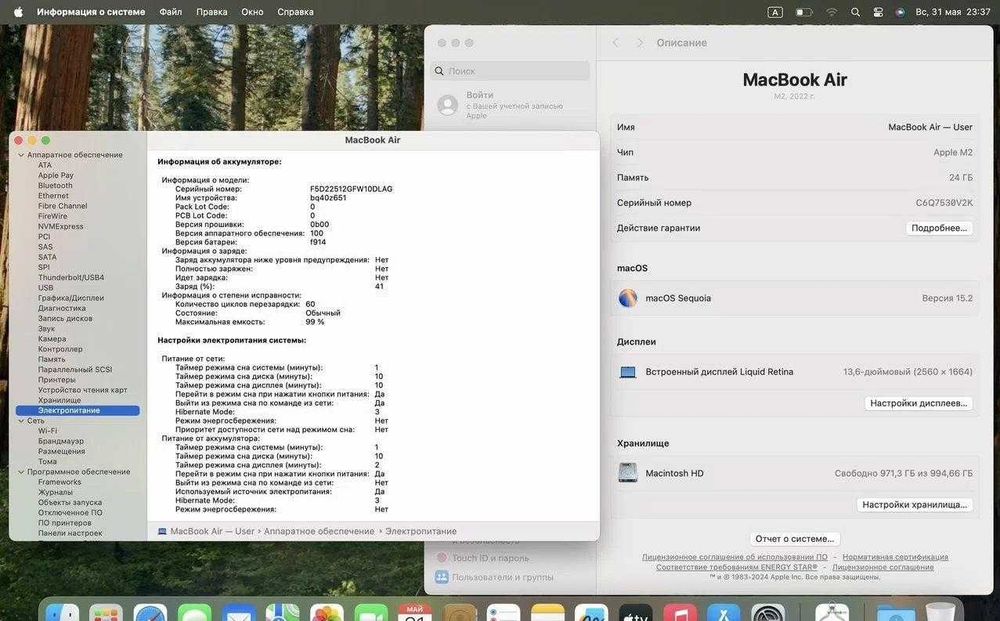Select Bluetooth in the hardware tree
The width and height of the screenshot is (1000, 621).
click(x=55, y=186)
